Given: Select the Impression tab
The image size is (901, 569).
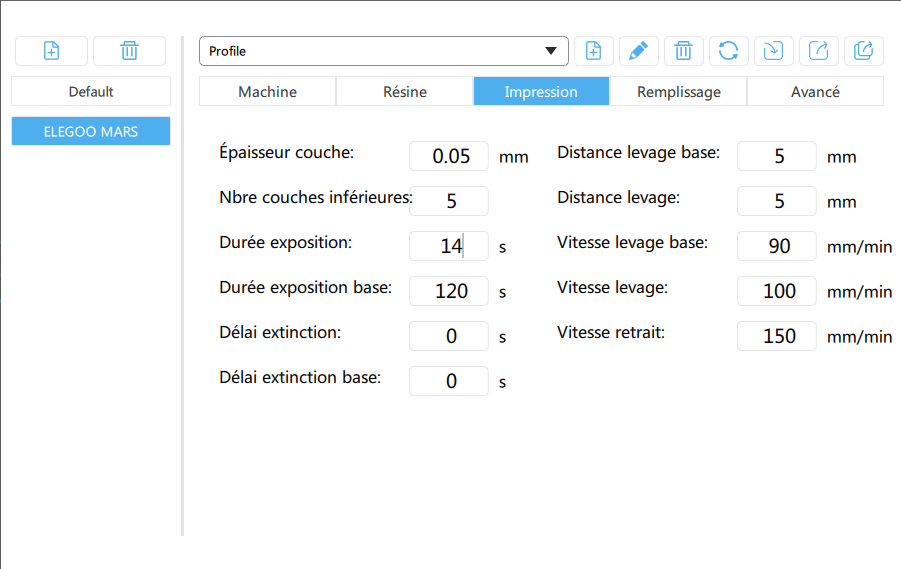Looking at the screenshot, I should pos(541,91).
